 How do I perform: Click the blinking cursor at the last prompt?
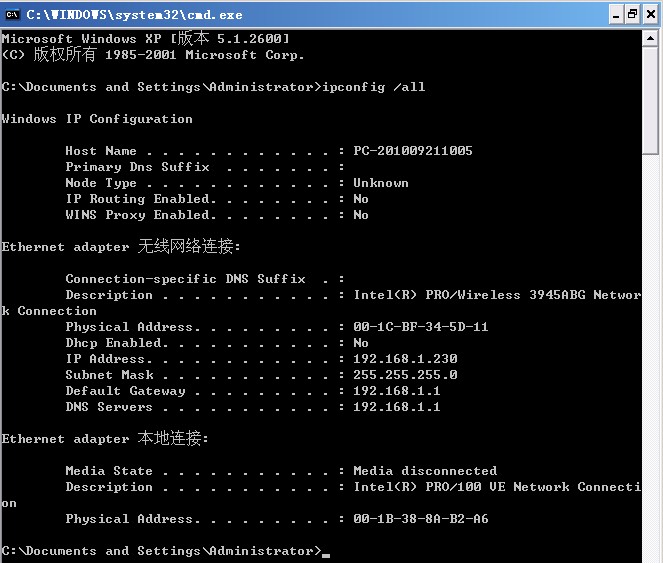pyautogui.click(x=326, y=552)
